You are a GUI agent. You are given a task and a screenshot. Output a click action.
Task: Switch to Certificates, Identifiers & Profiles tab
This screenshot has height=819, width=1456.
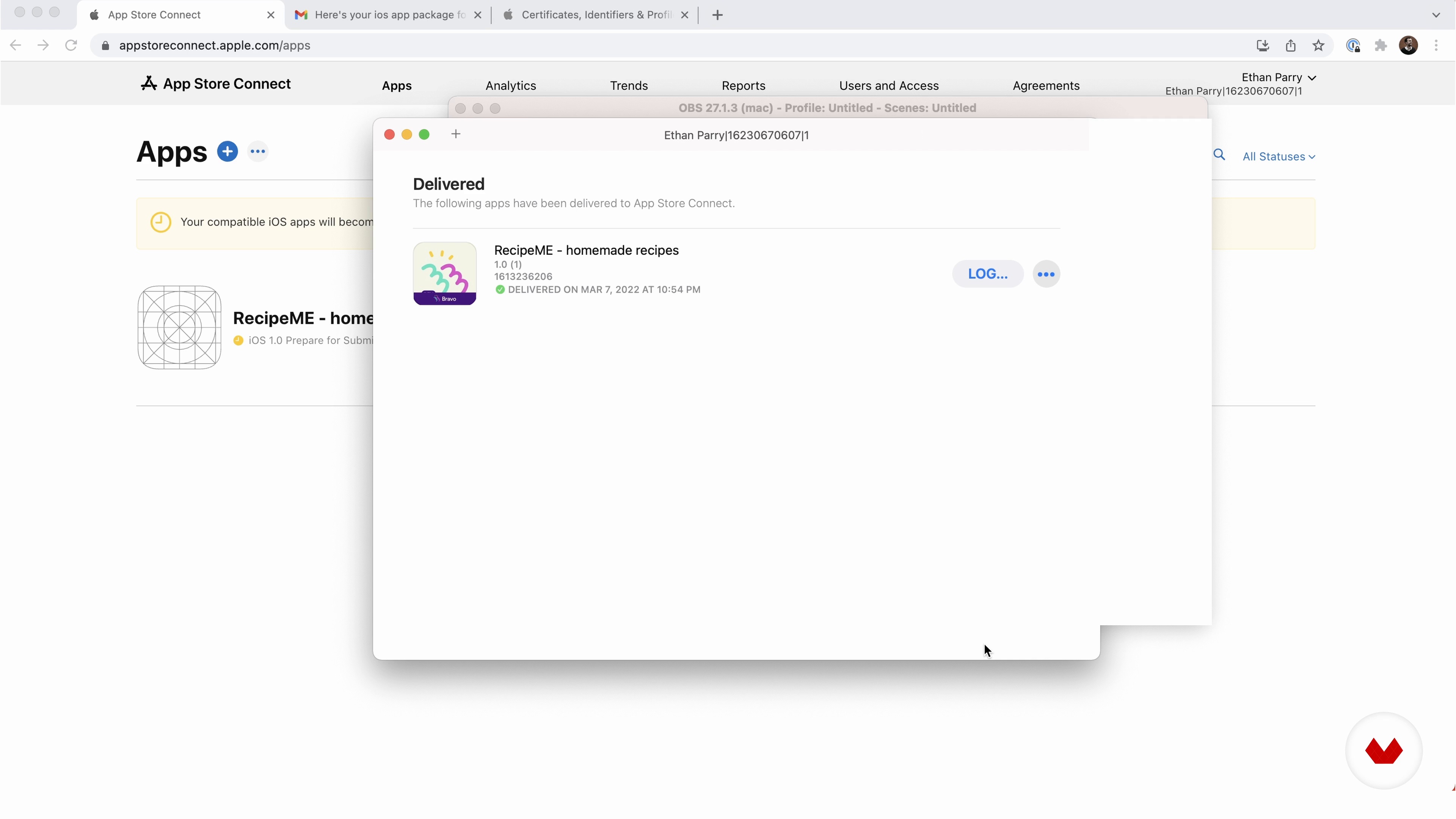(595, 15)
